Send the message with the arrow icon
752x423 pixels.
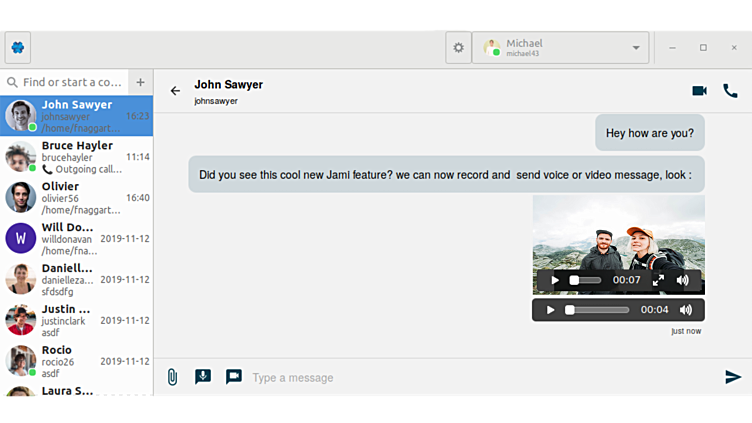point(733,377)
